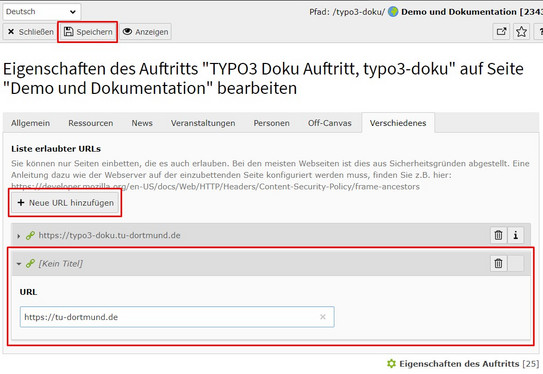The image size is (543, 374).
Task: Click the Speichern save button
Action: tap(88, 32)
